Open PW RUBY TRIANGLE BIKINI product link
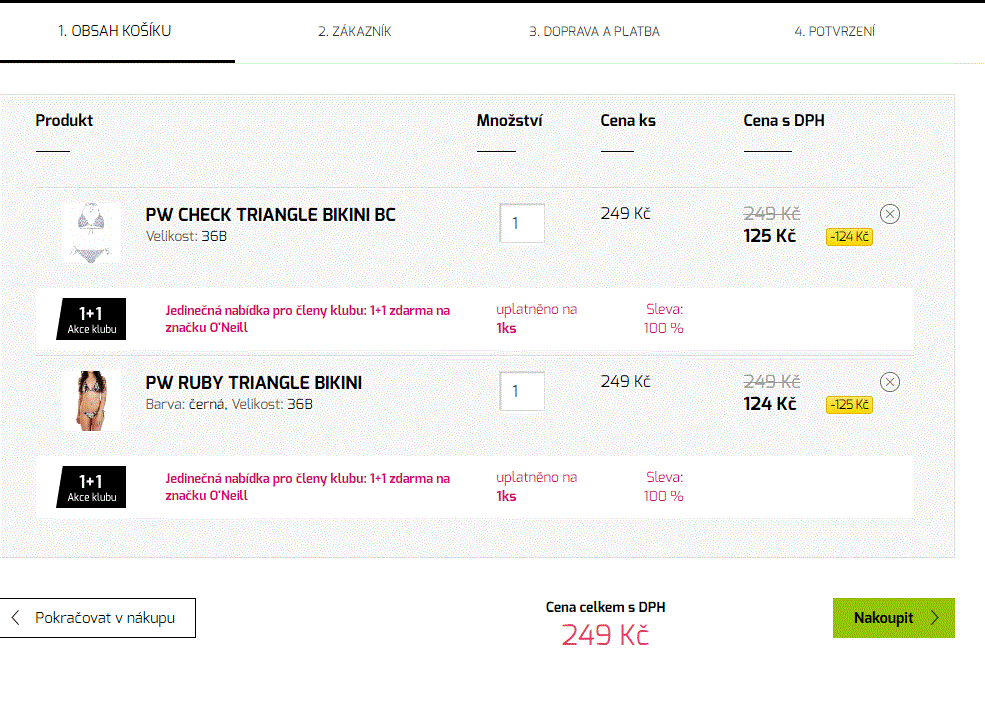Viewport: 985px width, 702px height. point(254,383)
